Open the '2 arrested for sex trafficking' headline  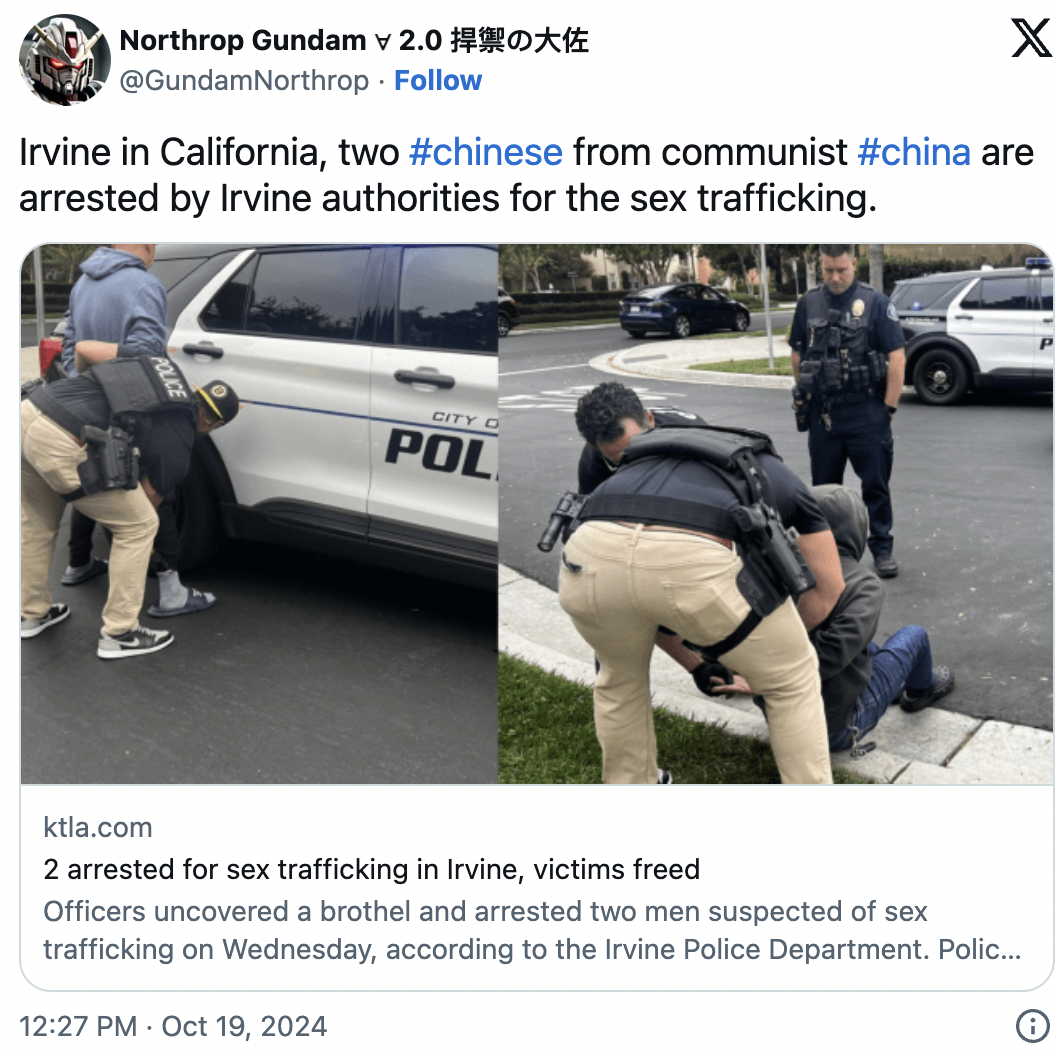tap(371, 869)
